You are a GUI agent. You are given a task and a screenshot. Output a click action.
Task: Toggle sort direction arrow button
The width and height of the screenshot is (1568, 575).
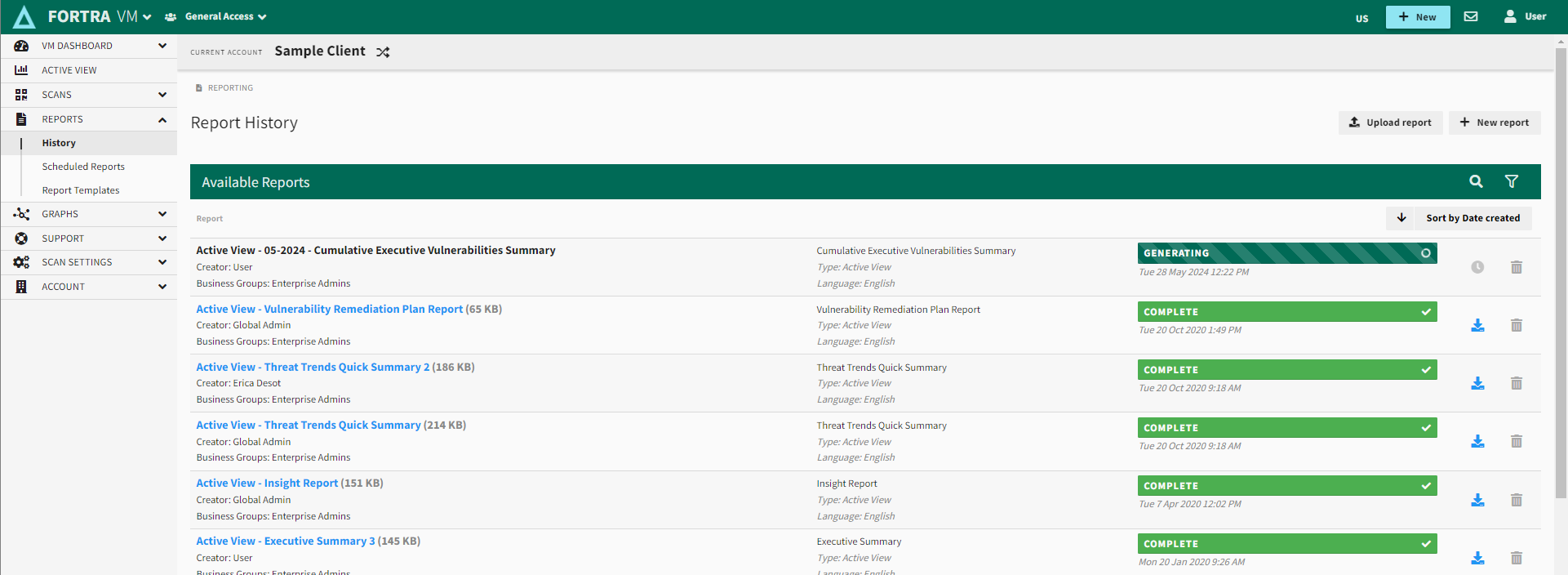tap(1401, 218)
